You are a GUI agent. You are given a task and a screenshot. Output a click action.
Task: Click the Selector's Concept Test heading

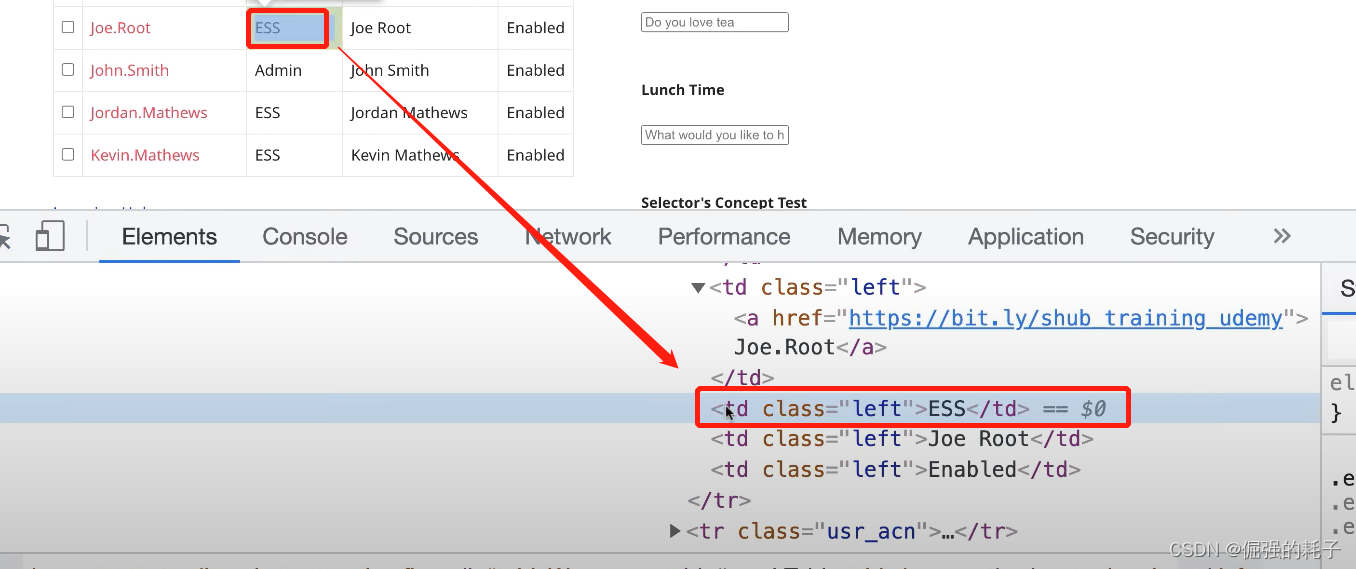click(x=724, y=203)
